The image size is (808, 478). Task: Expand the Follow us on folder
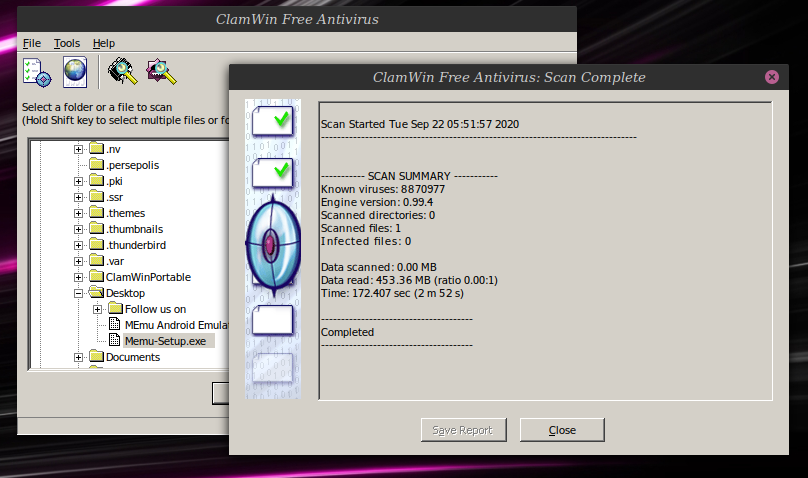point(97,309)
